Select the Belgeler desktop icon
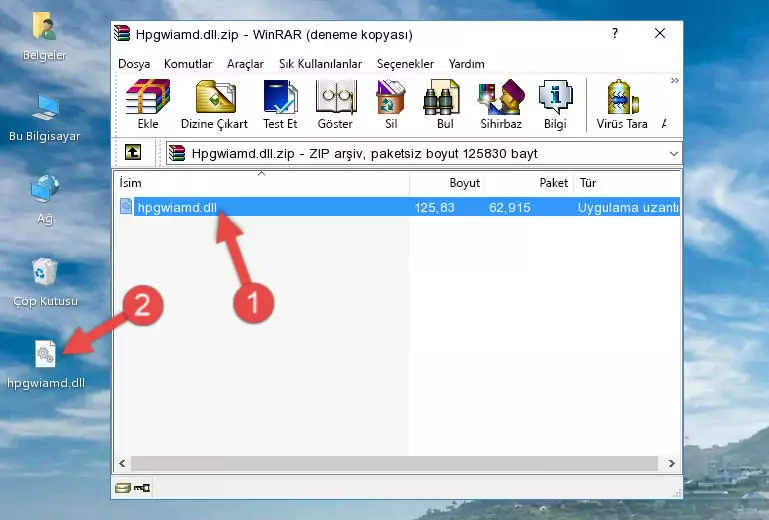Image resolution: width=769 pixels, height=520 pixels. point(44,37)
